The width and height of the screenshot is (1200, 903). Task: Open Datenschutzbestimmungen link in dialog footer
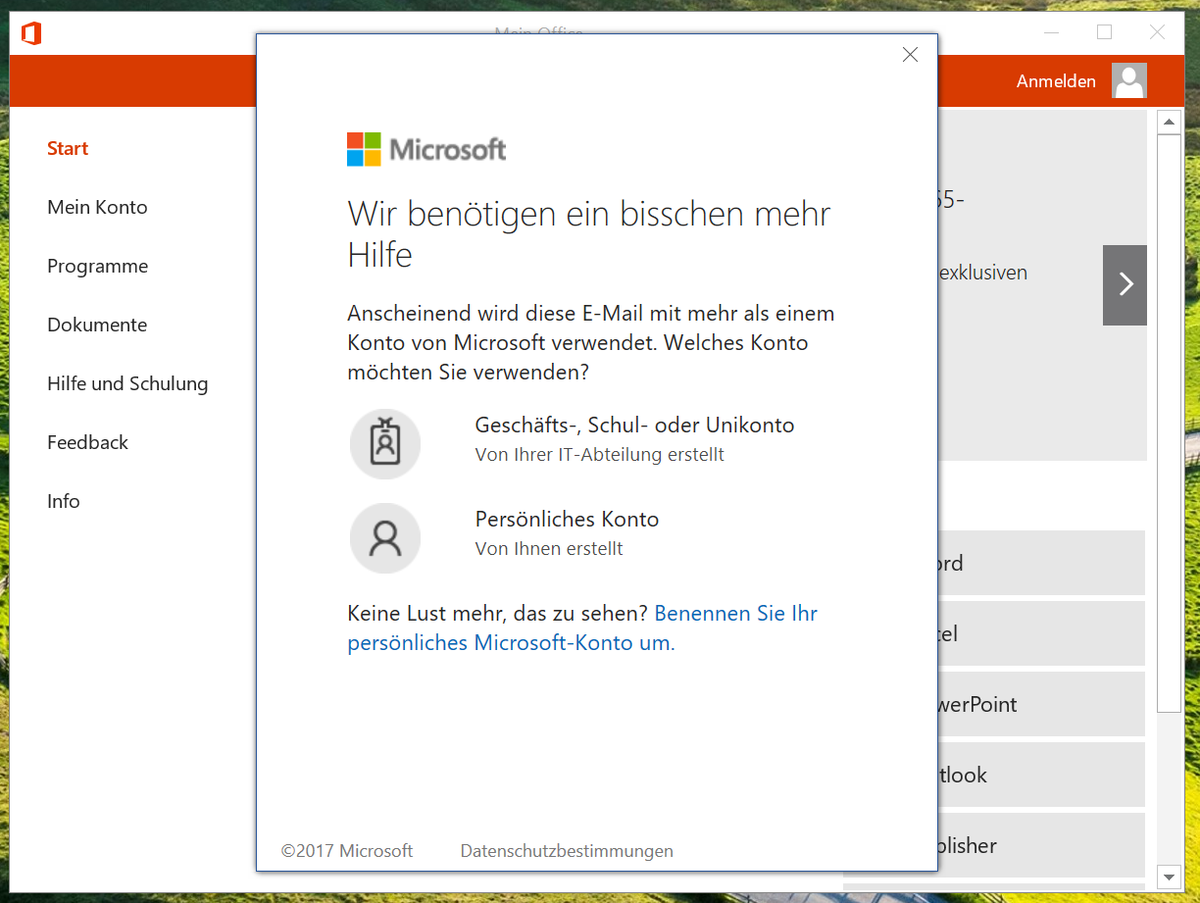click(567, 851)
